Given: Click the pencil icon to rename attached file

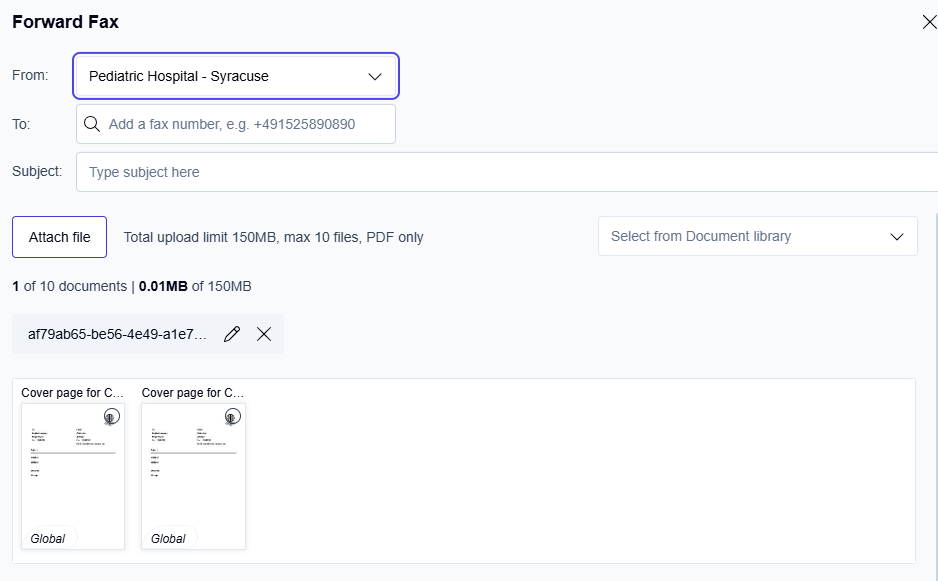Looking at the screenshot, I should tap(232, 334).
